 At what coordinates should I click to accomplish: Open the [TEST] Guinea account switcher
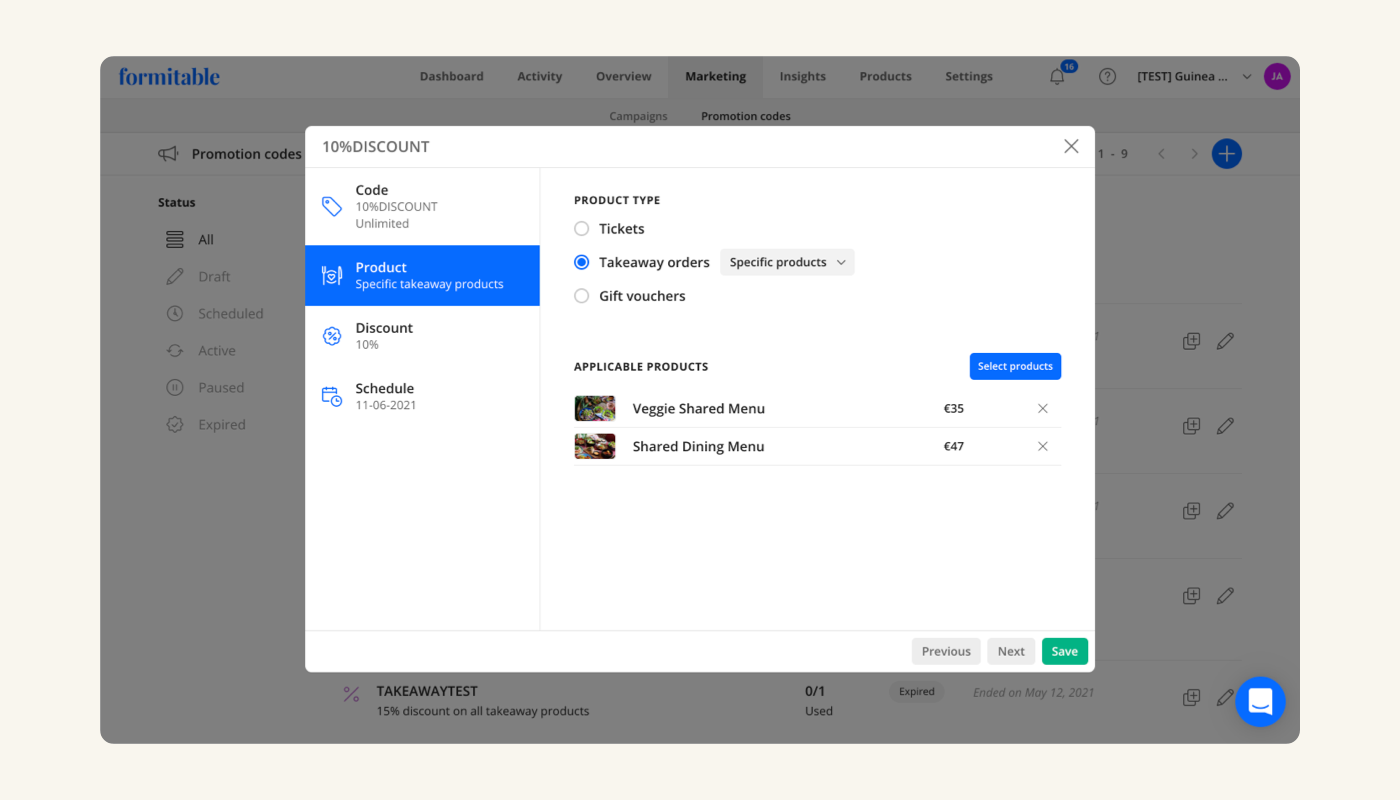click(x=1193, y=77)
